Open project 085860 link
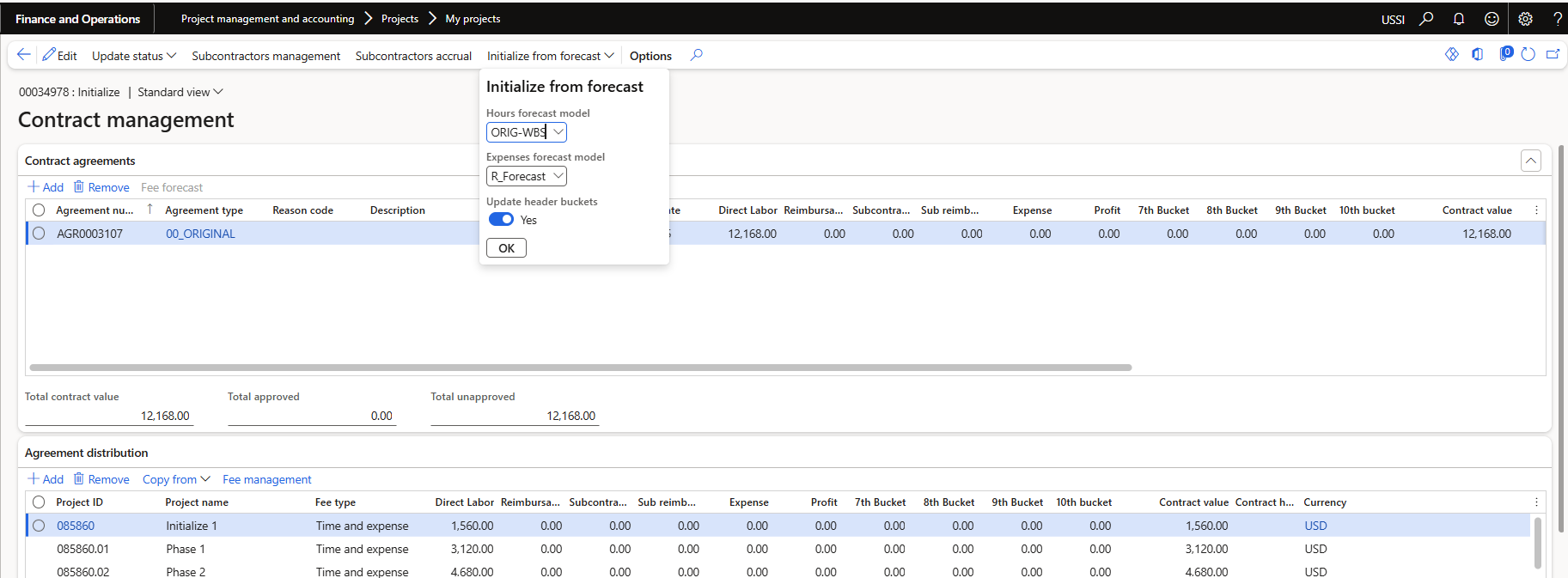Image resolution: width=1568 pixels, height=578 pixels. (76, 526)
